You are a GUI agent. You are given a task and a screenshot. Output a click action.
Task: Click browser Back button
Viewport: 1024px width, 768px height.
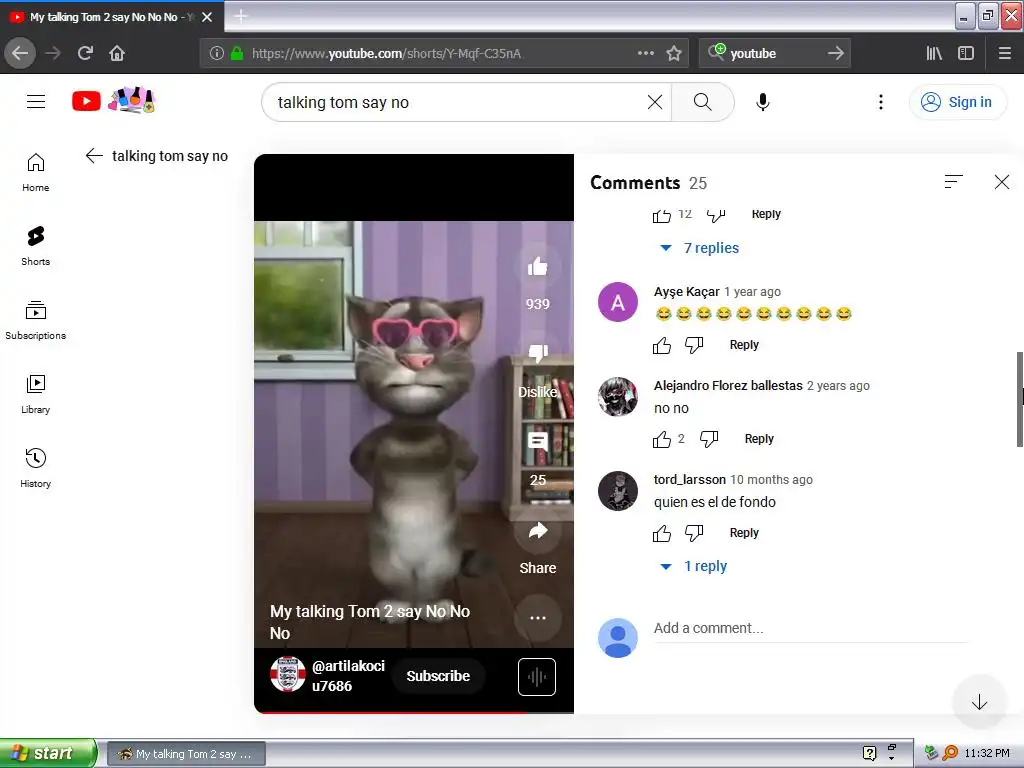[20, 53]
